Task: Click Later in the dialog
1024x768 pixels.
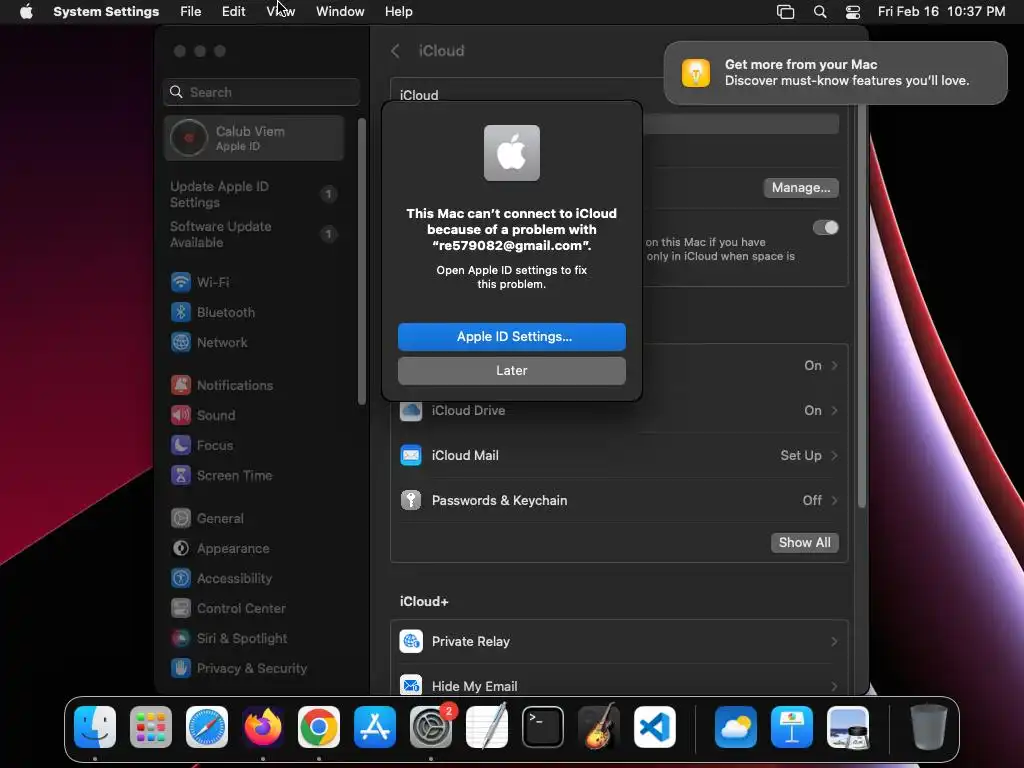Action: coord(511,370)
